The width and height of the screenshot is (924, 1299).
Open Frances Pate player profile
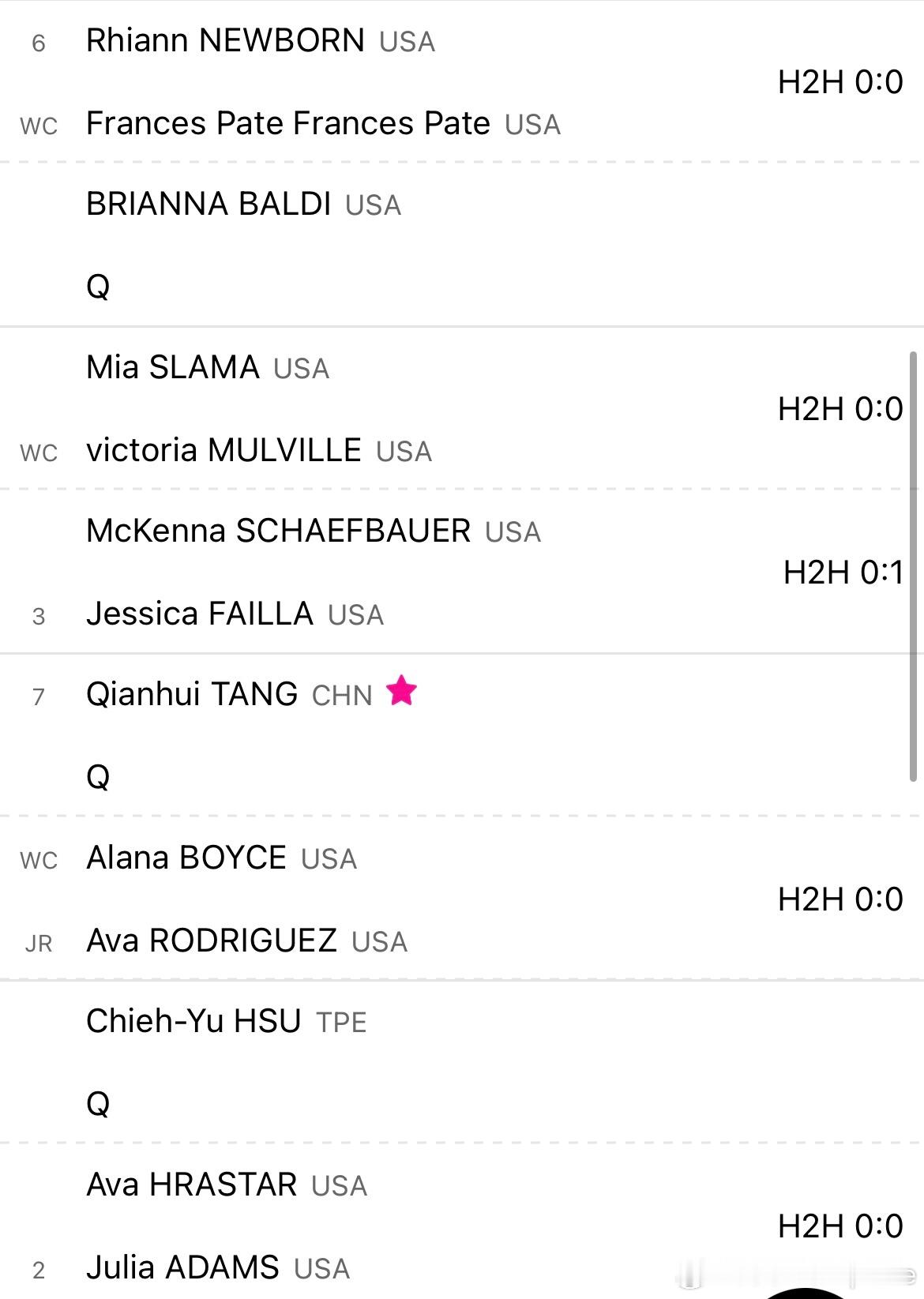pos(288,123)
